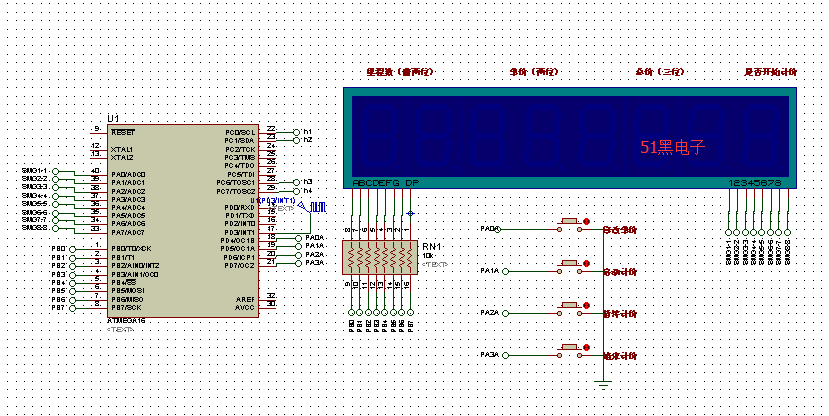This screenshot has height=416, width=829.
Task: Select the PA3A terminal on chip pin 21
Action: (x=296, y=263)
